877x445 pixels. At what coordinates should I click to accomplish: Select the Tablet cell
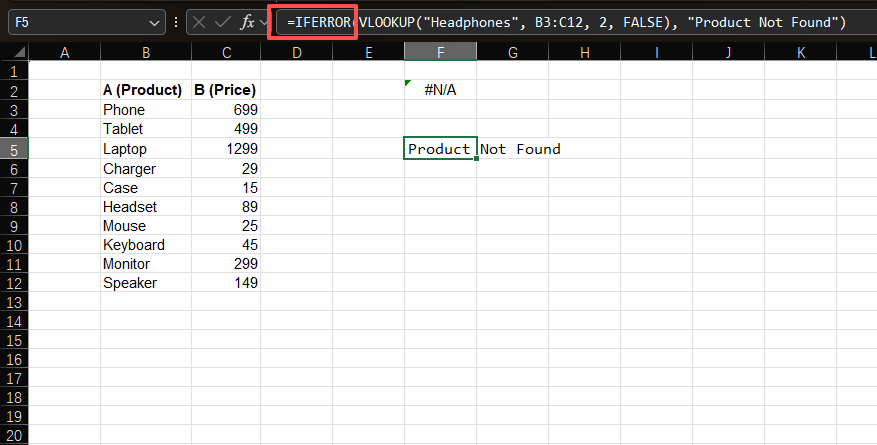click(146, 129)
